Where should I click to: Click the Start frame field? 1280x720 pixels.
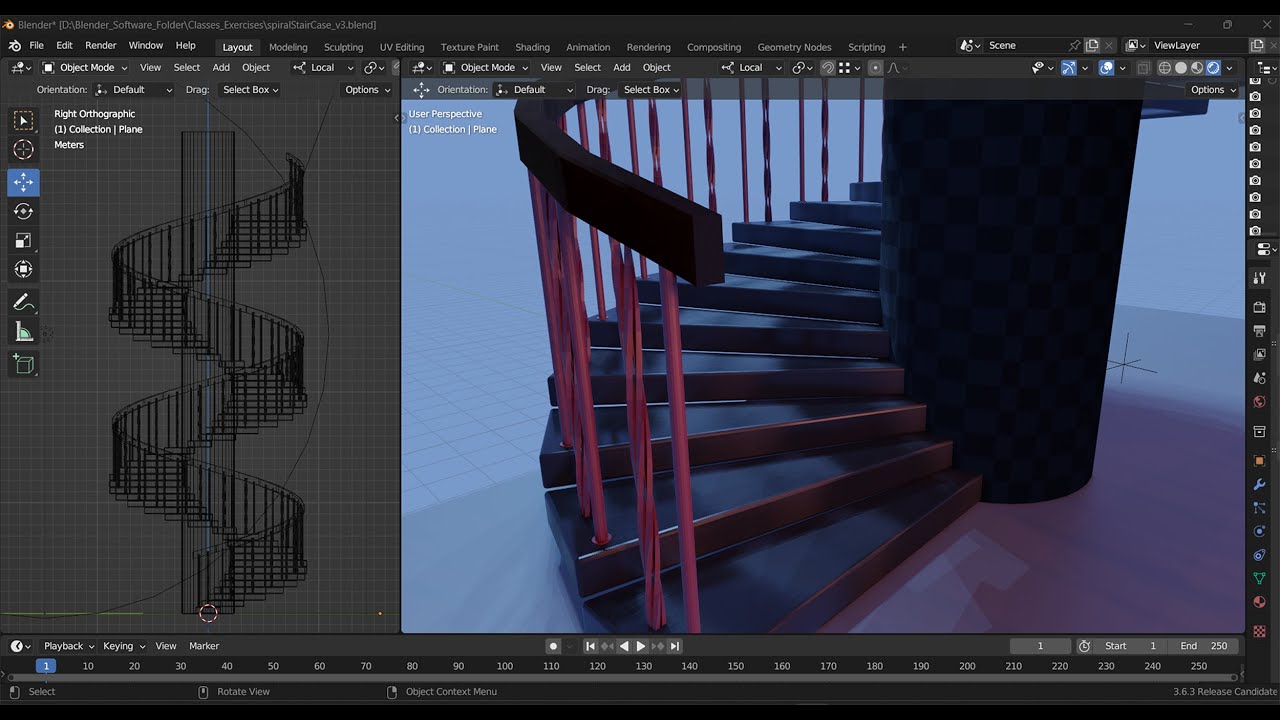point(1131,646)
